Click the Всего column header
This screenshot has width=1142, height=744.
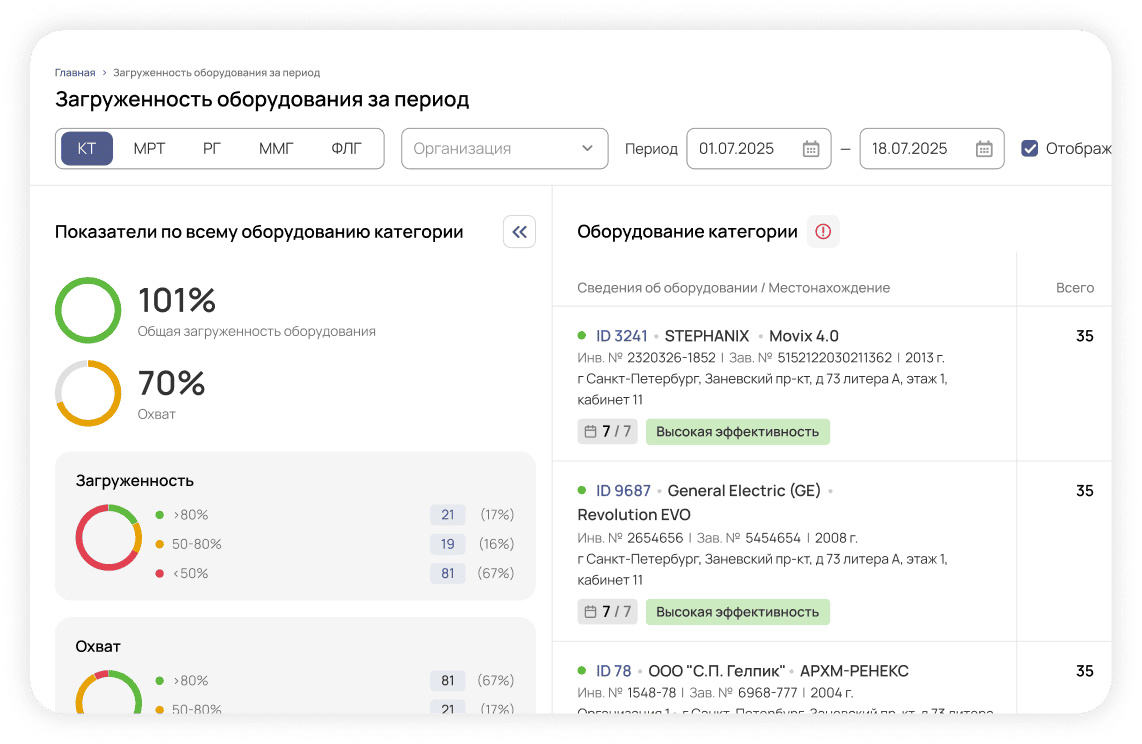click(x=1075, y=288)
